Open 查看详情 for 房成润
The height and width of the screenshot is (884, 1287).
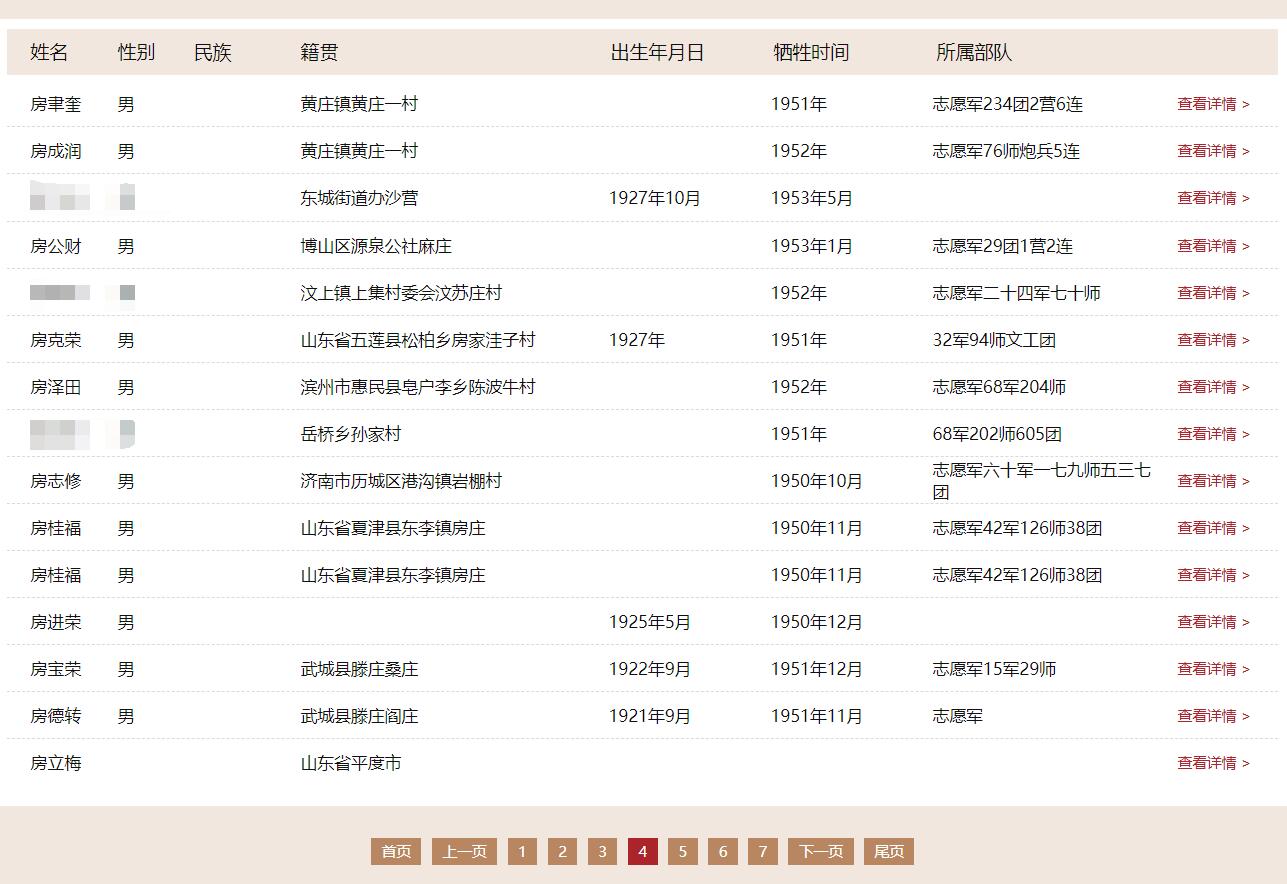[x=1213, y=151]
